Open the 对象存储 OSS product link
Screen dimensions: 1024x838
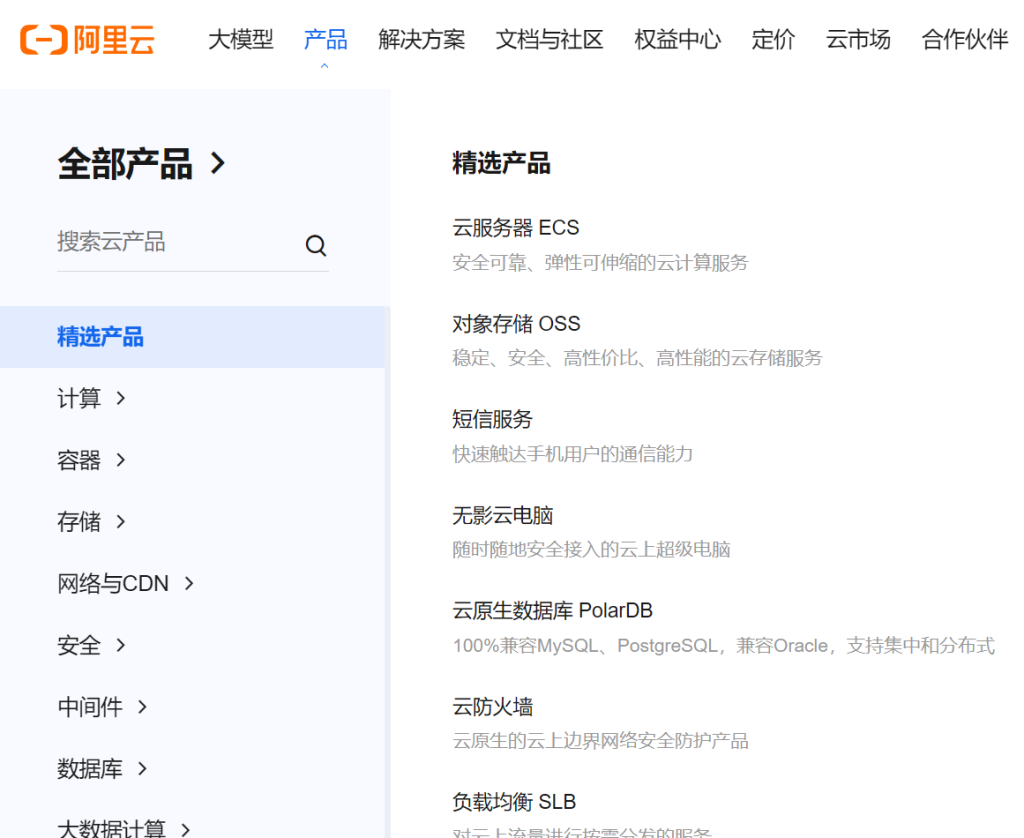coord(517,324)
